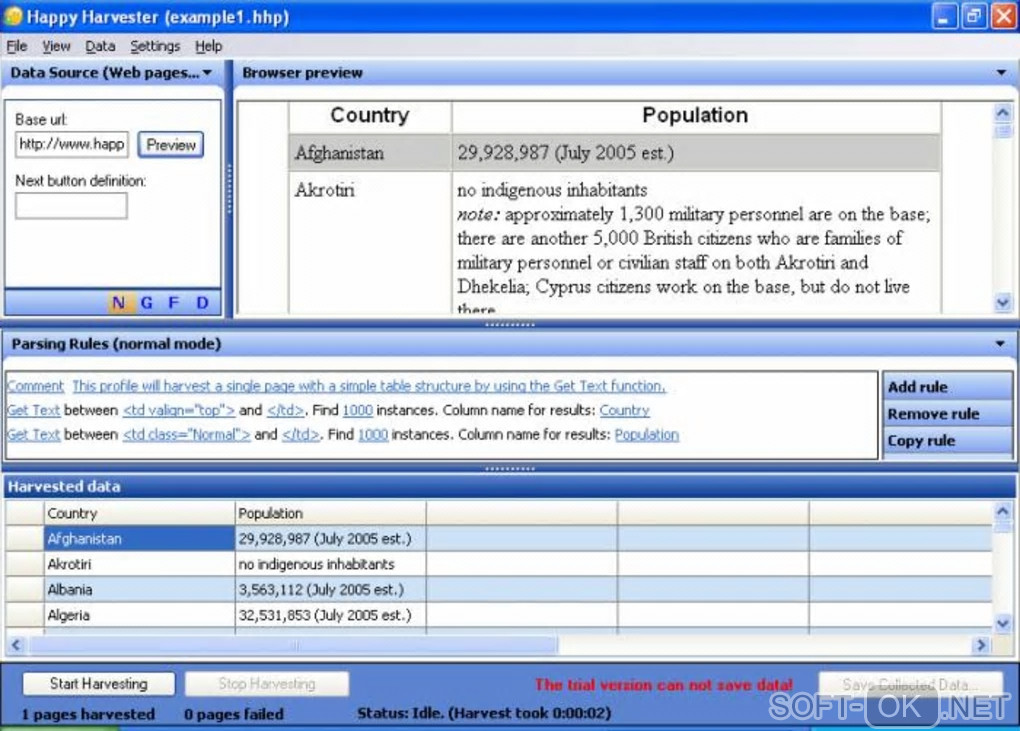Edit the Country column name link
The width and height of the screenshot is (1020, 731).
click(x=624, y=410)
